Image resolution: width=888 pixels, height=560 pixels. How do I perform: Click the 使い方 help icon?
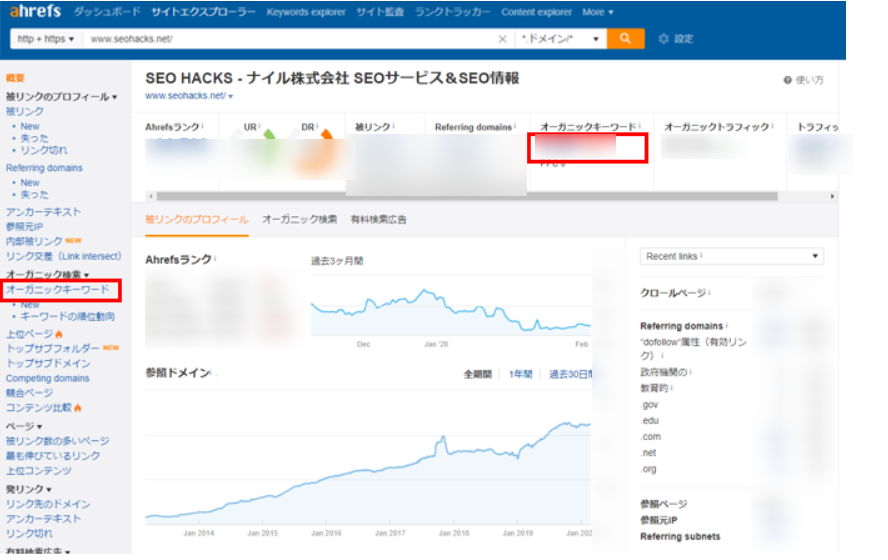tap(787, 80)
